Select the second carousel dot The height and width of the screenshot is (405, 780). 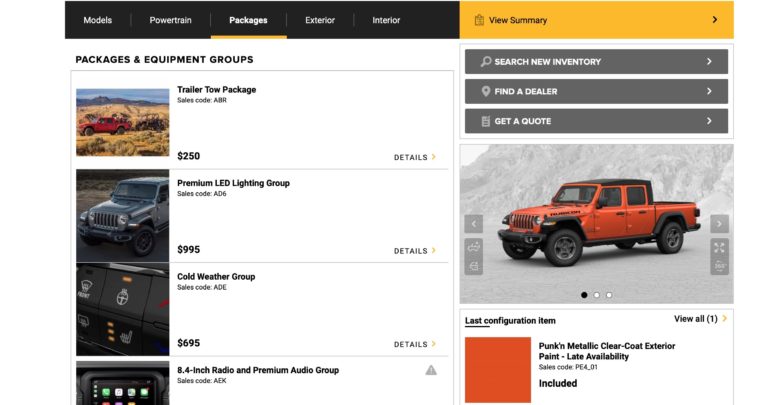point(596,295)
